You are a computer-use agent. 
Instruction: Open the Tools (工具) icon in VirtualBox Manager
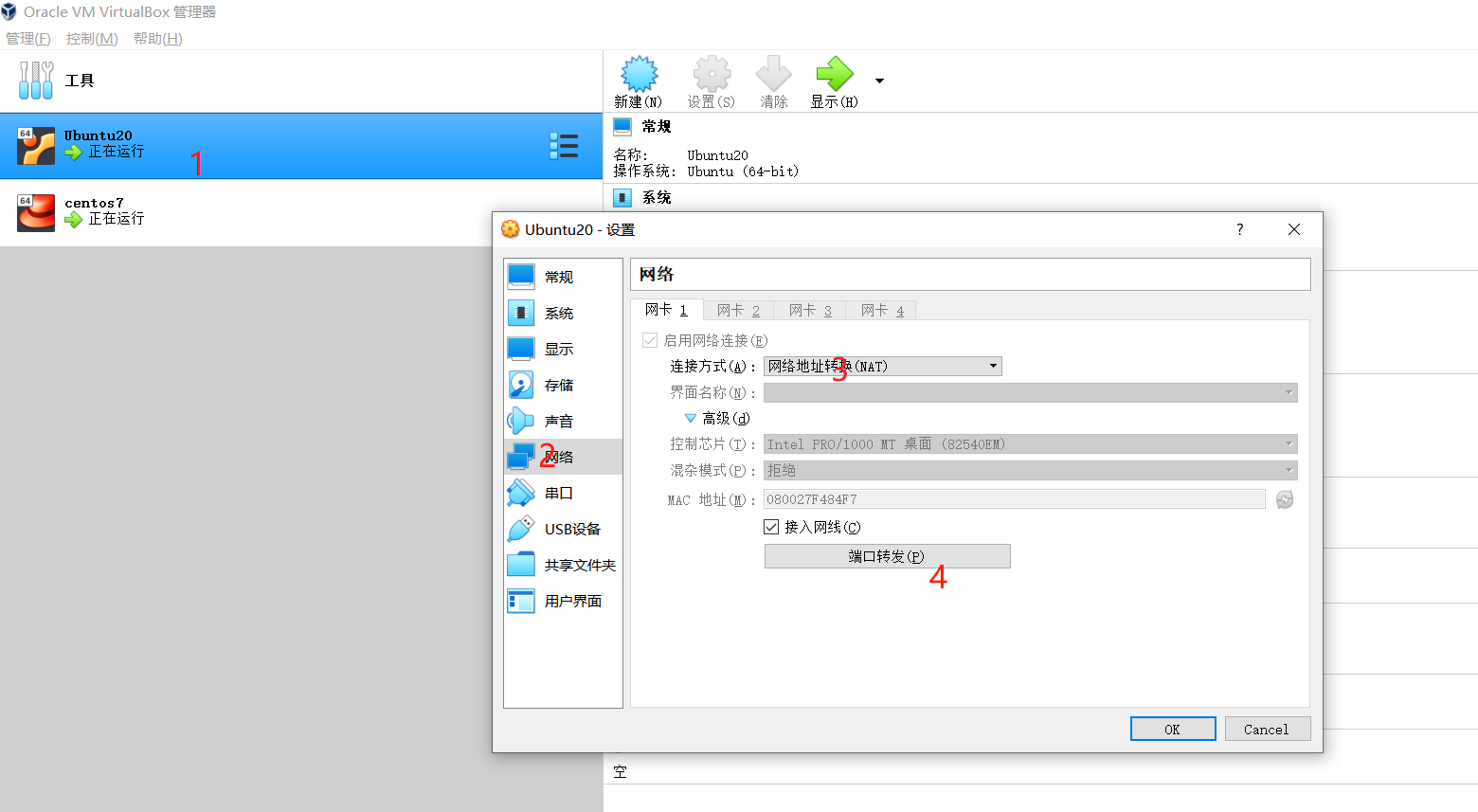pyautogui.click(x=36, y=81)
